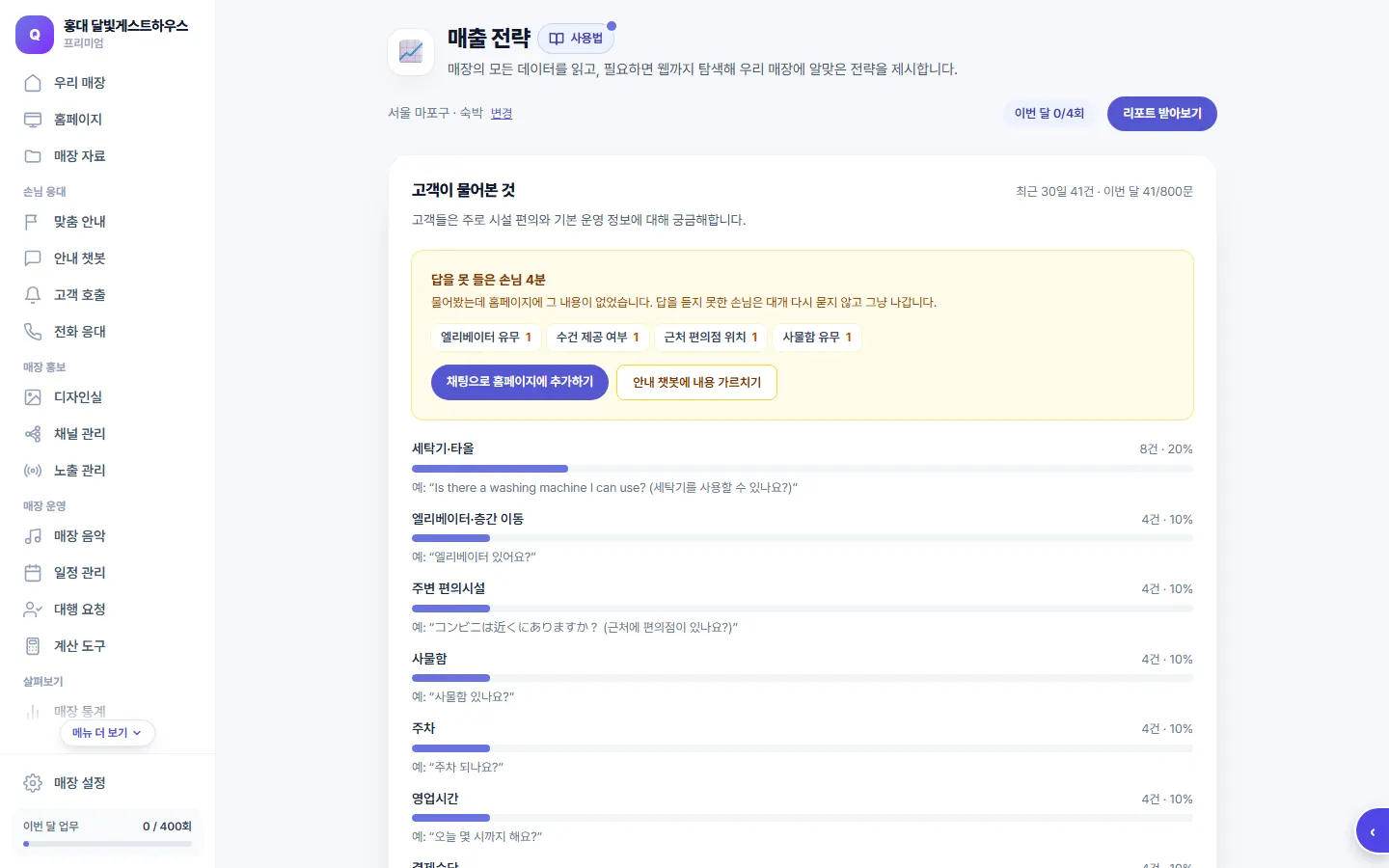The image size is (1389, 868).
Task: Select the 엘리베이터 유무 chip
Action: pyautogui.click(x=486, y=338)
